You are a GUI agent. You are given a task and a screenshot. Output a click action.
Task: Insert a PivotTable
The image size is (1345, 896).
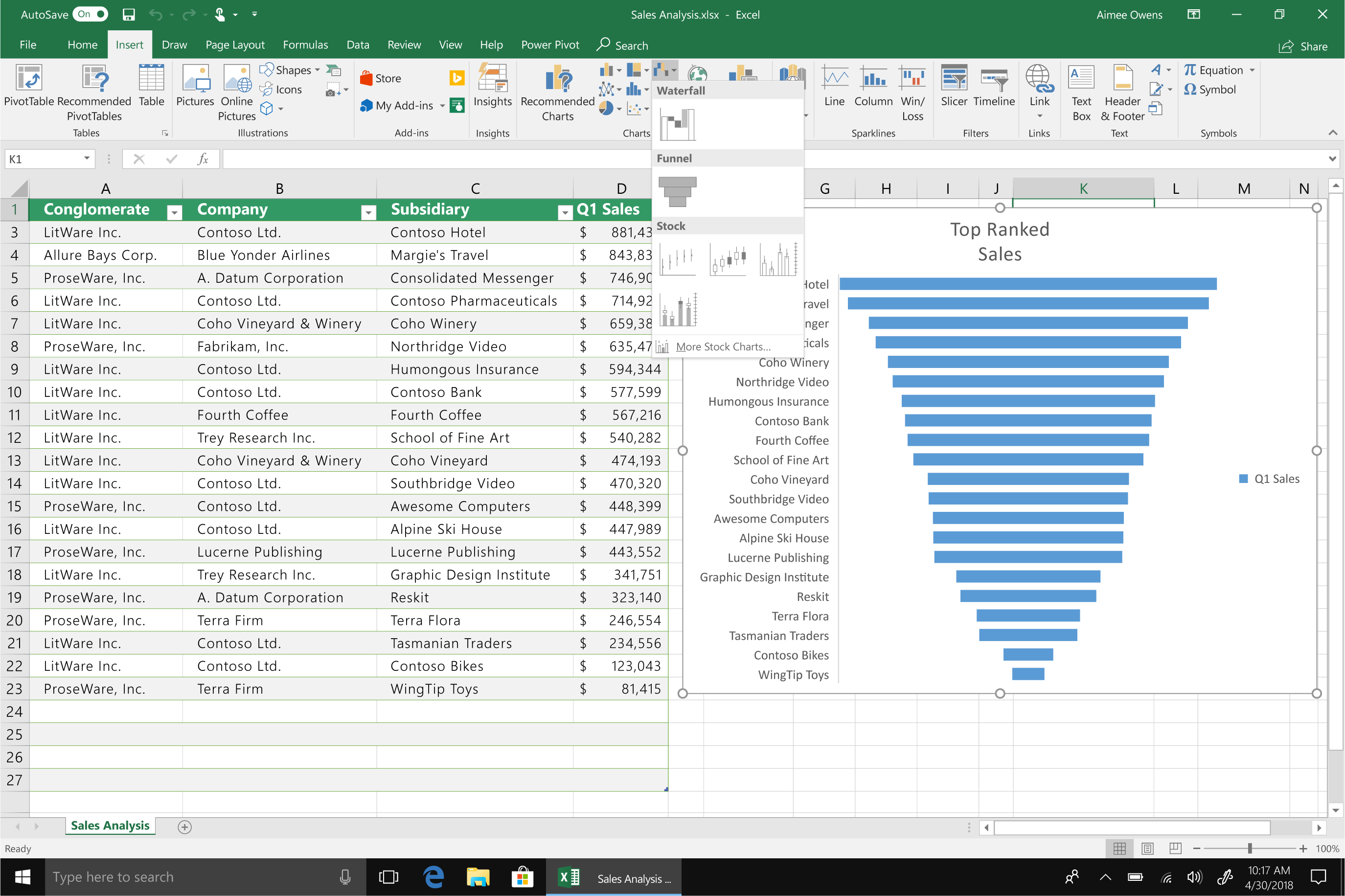(28, 86)
